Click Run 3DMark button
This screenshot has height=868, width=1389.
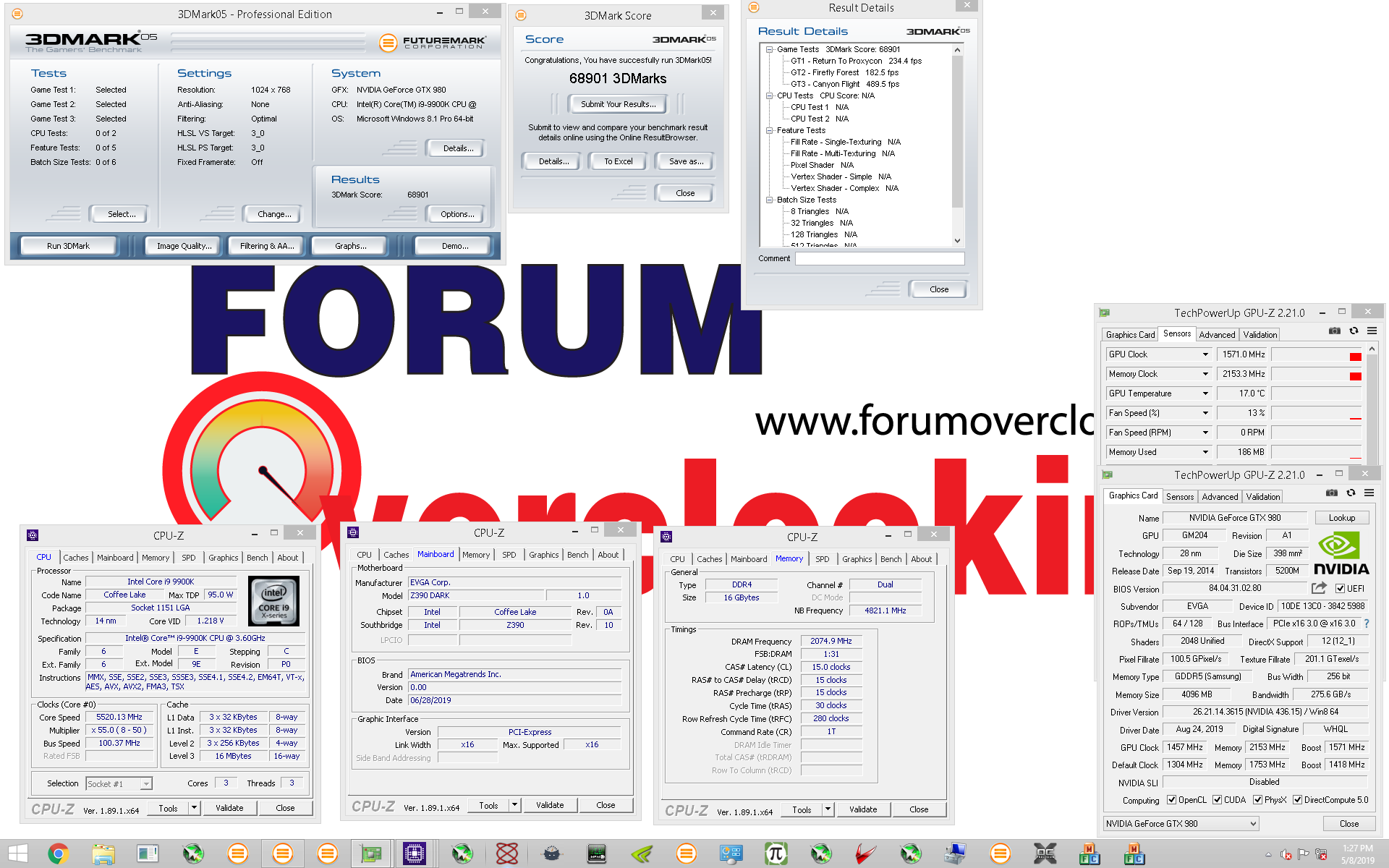[68, 246]
